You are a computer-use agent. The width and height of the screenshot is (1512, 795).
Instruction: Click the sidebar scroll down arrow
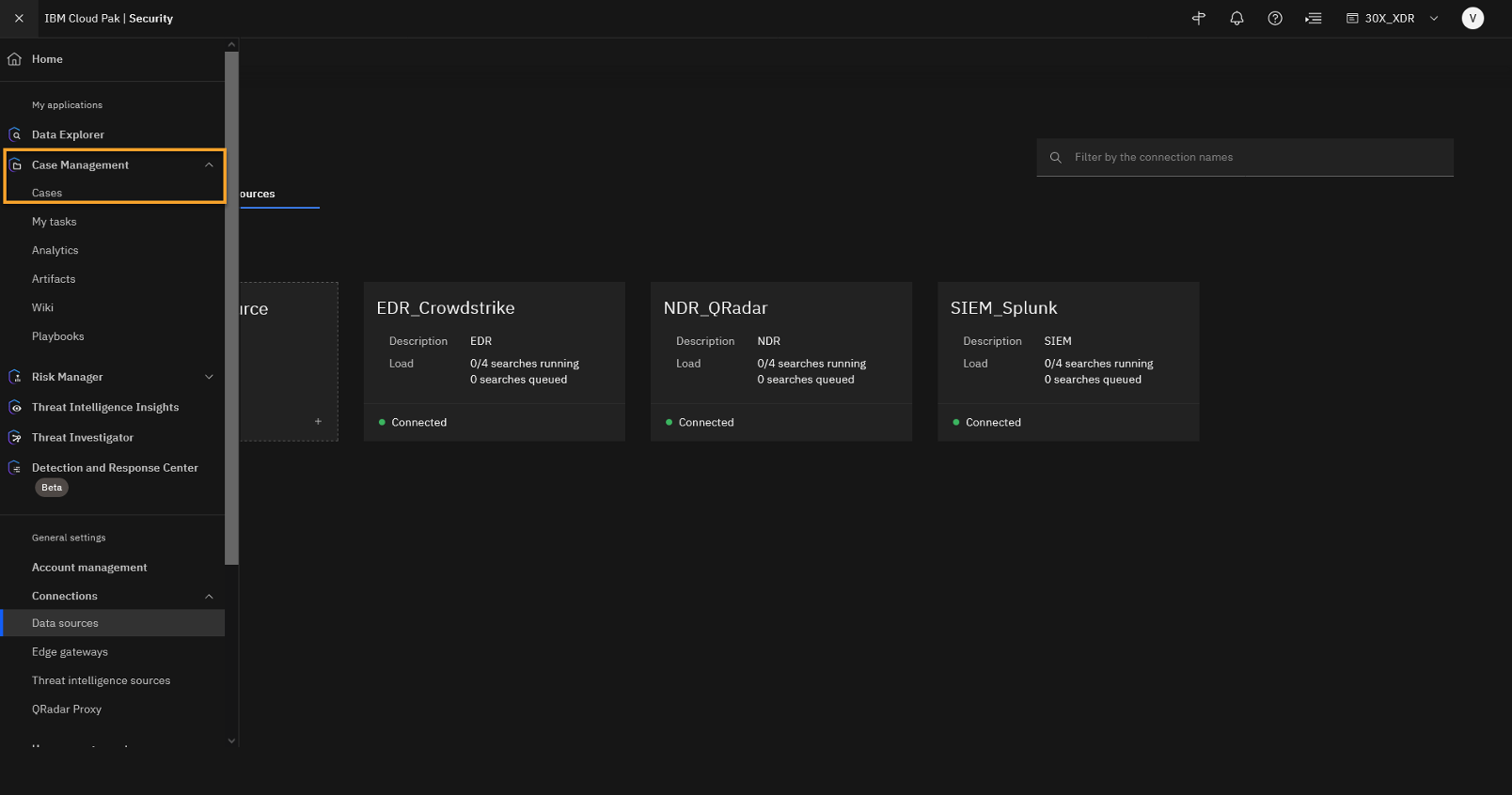(231, 740)
